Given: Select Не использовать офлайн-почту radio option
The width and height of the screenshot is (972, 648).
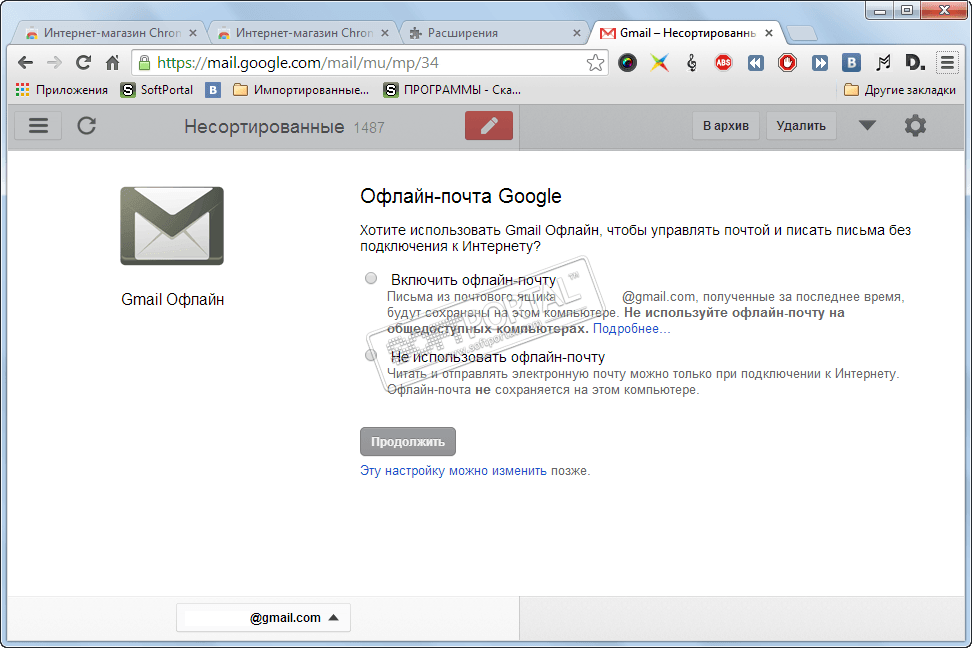Looking at the screenshot, I should (x=371, y=355).
